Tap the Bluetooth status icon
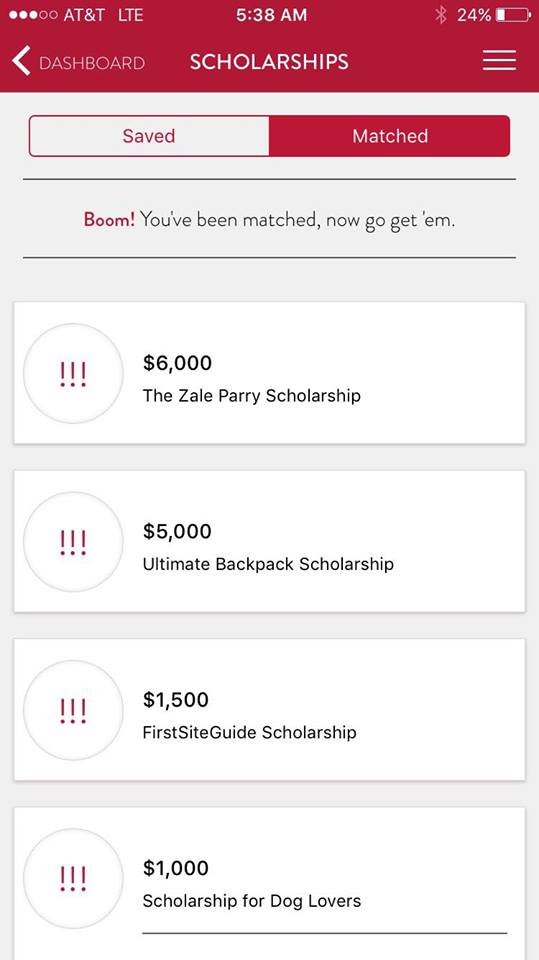539x960 pixels. (x=440, y=15)
